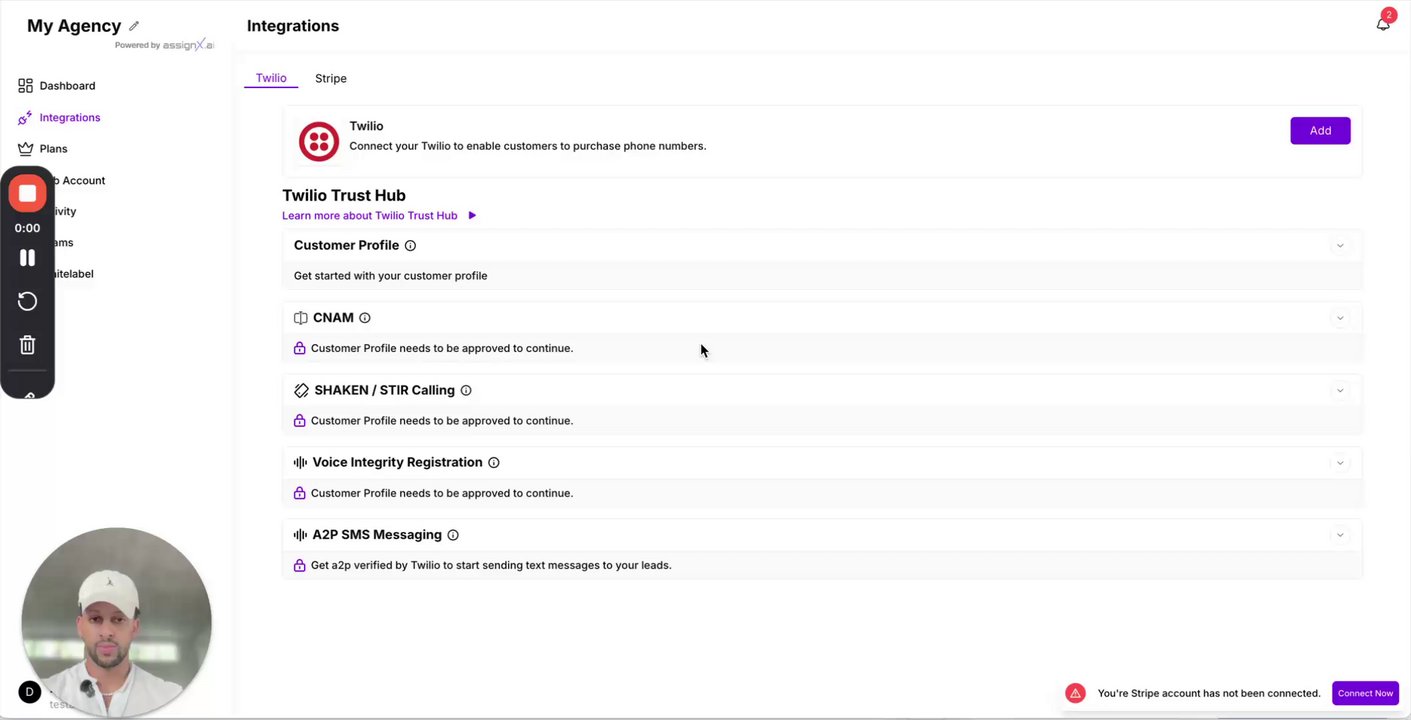Open Plans from the sidebar
The image size is (1411, 720).
point(53,149)
